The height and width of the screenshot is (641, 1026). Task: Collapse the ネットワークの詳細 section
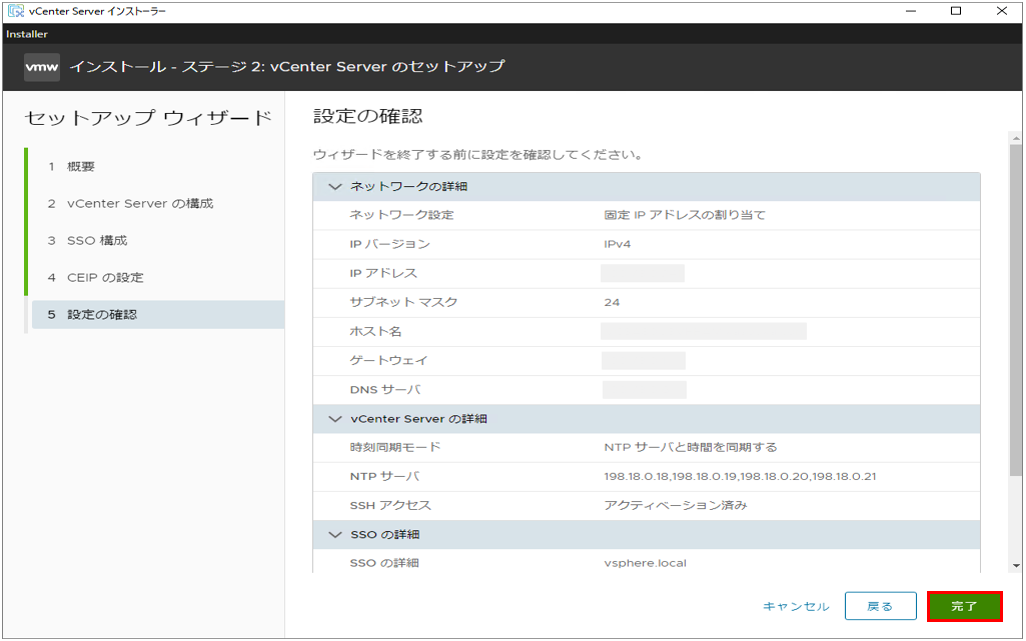(335, 187)
